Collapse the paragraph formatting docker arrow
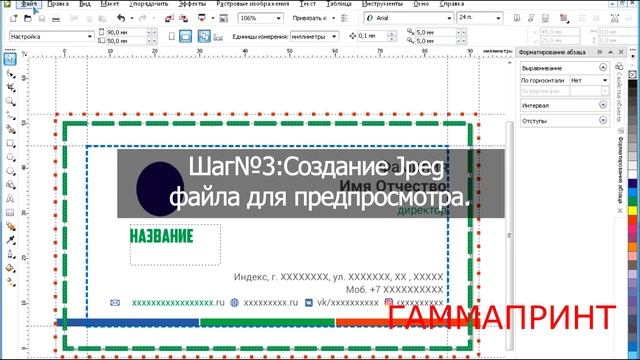 (610, 52)
